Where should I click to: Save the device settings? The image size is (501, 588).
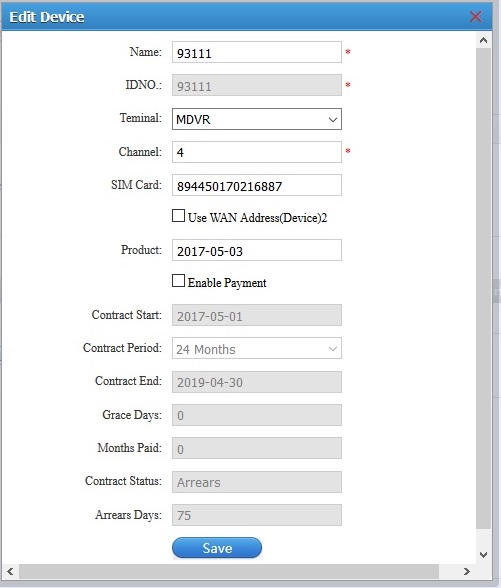(x=217, y=548)
